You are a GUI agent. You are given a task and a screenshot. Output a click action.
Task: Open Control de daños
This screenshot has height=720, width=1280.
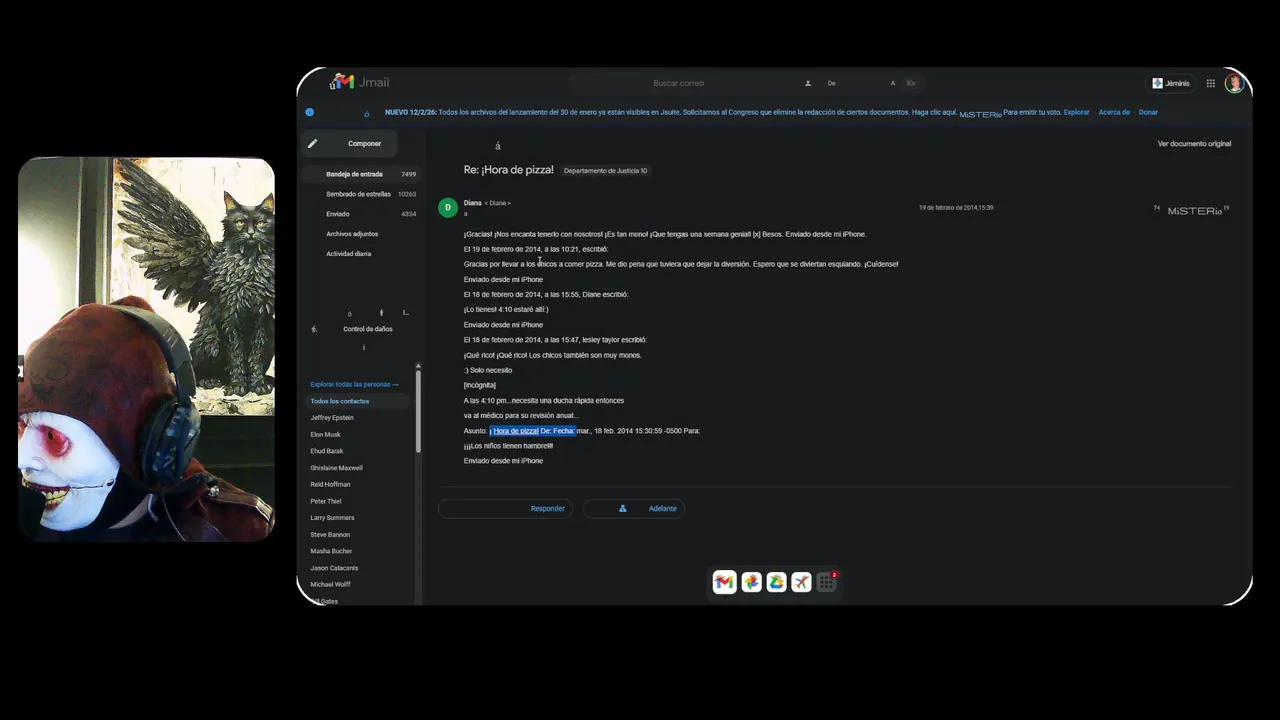368,329
